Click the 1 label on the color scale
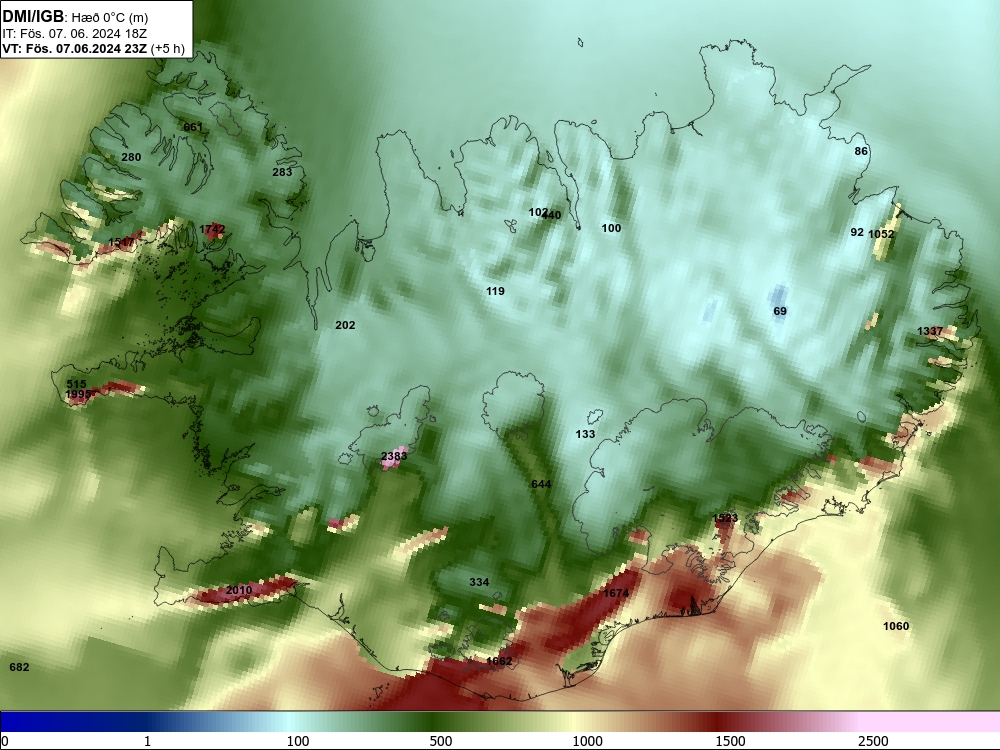 pos(147,741)
